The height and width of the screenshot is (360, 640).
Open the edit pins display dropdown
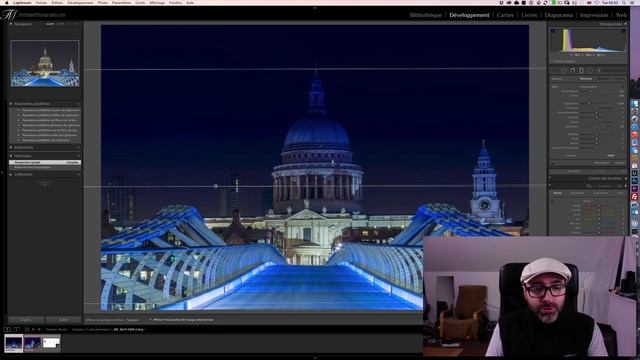132,320
